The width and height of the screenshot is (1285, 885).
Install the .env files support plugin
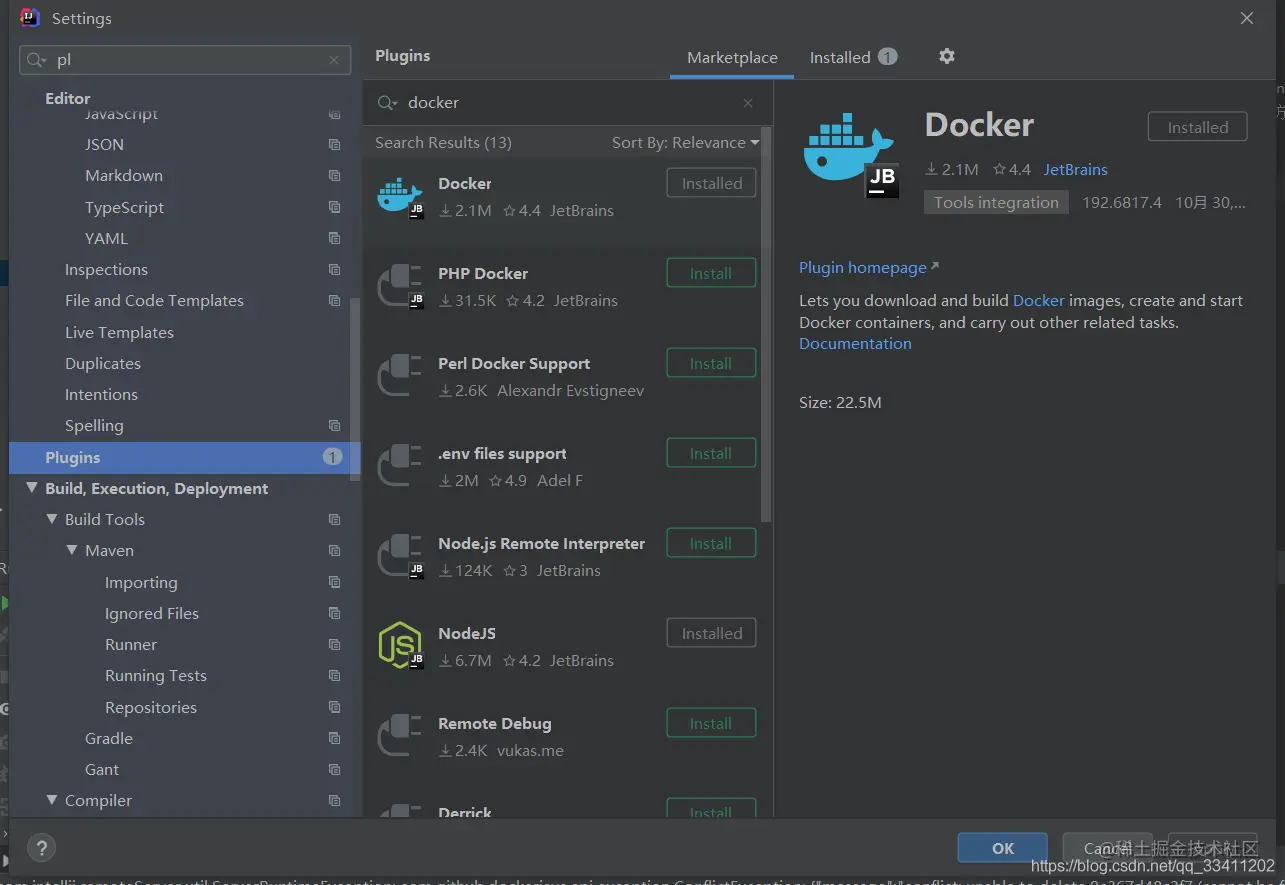coord(711,453)
